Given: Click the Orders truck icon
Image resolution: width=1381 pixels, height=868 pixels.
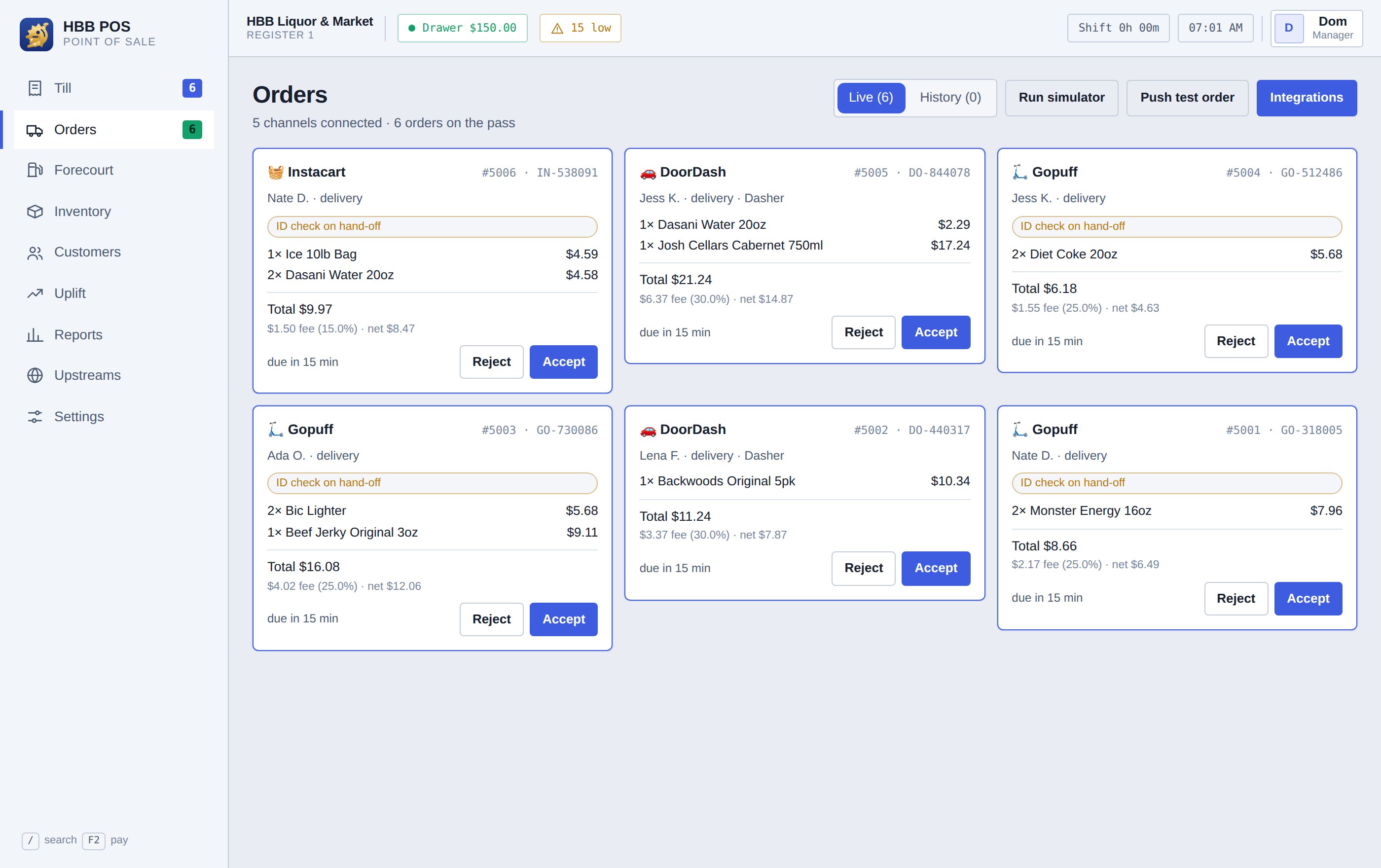Looking at the screenshot, I should pos(35,130).
